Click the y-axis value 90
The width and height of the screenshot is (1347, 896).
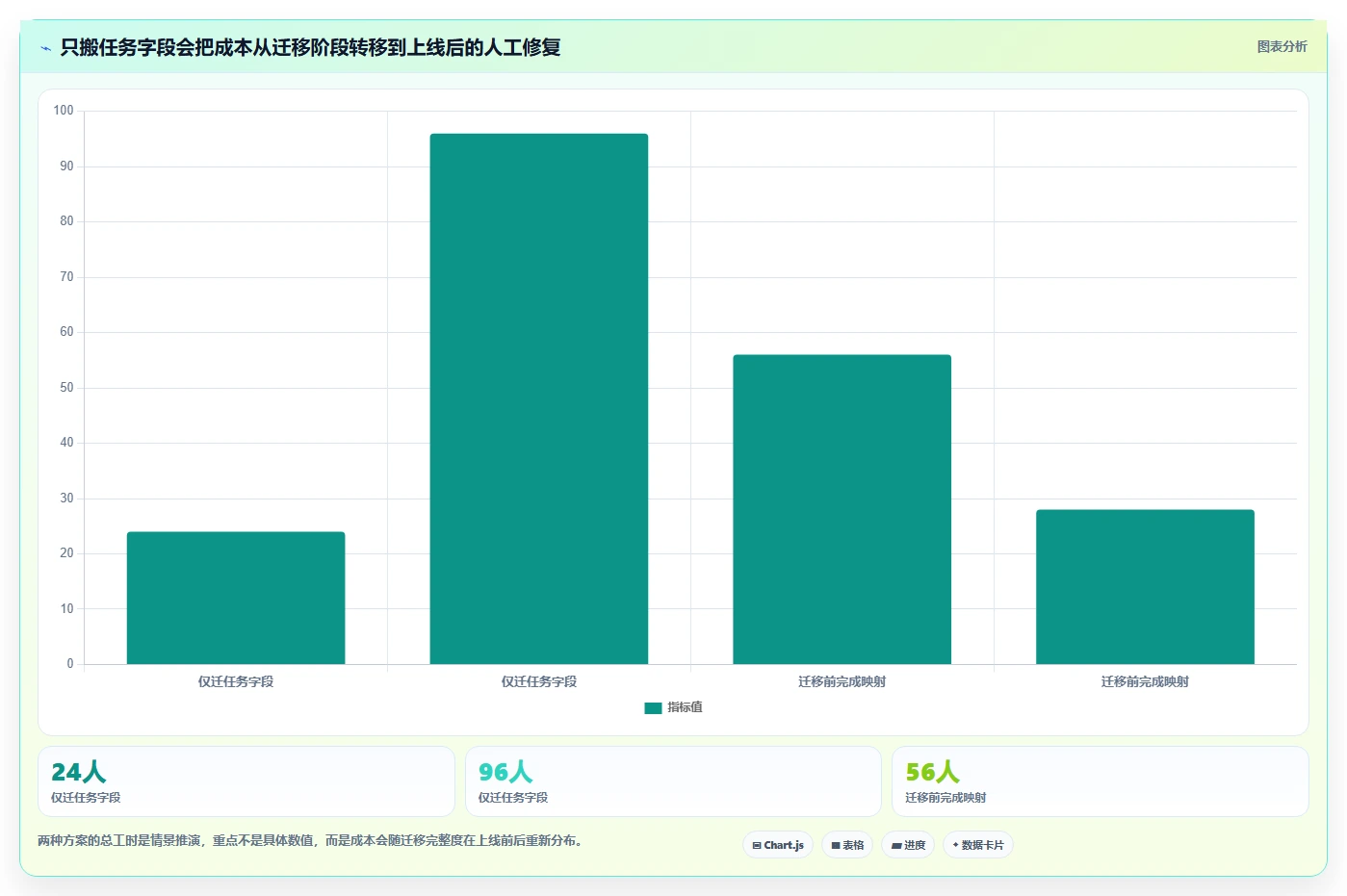[66, 166]
